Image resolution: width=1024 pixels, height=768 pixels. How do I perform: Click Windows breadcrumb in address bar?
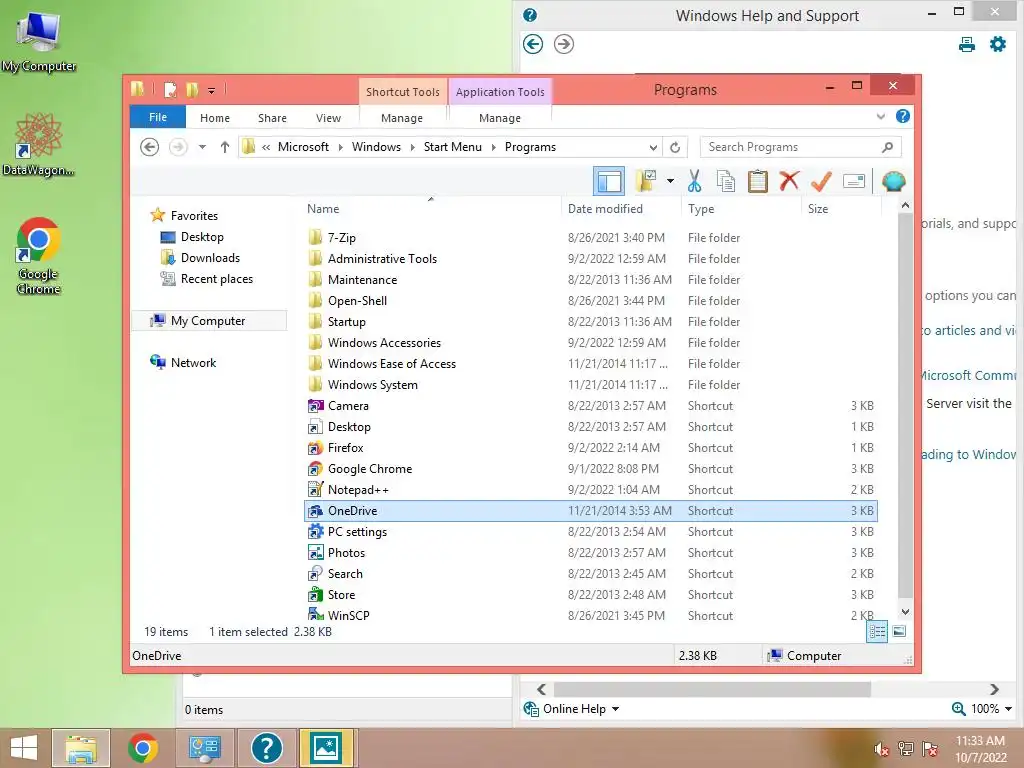(376, 147)
